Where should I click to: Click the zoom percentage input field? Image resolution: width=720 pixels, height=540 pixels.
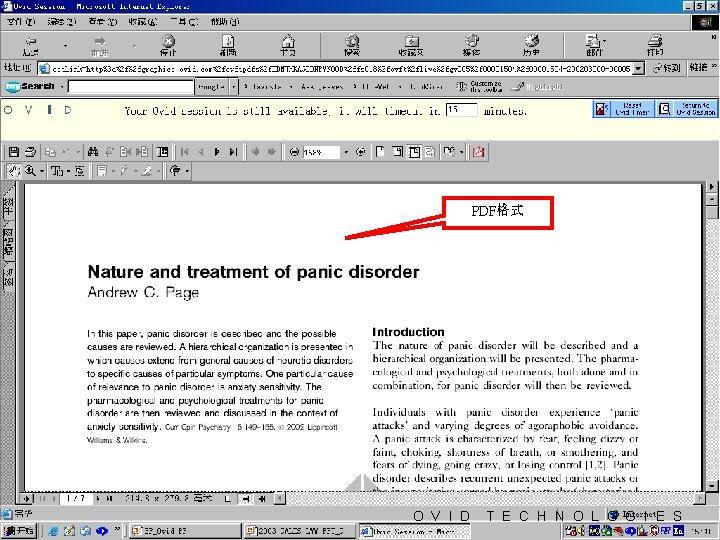click(x=321, y=152)
